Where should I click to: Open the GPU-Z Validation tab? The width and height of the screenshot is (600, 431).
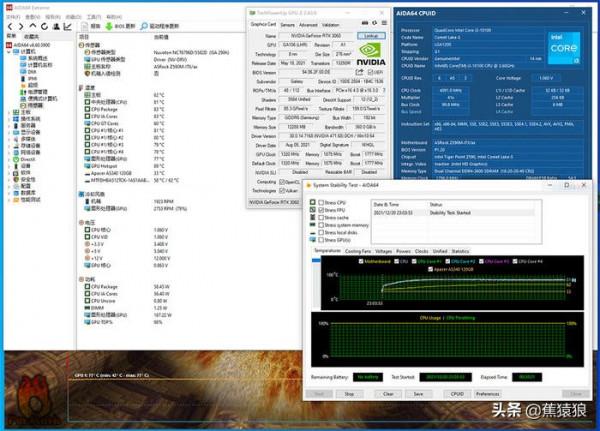[330, 25]
